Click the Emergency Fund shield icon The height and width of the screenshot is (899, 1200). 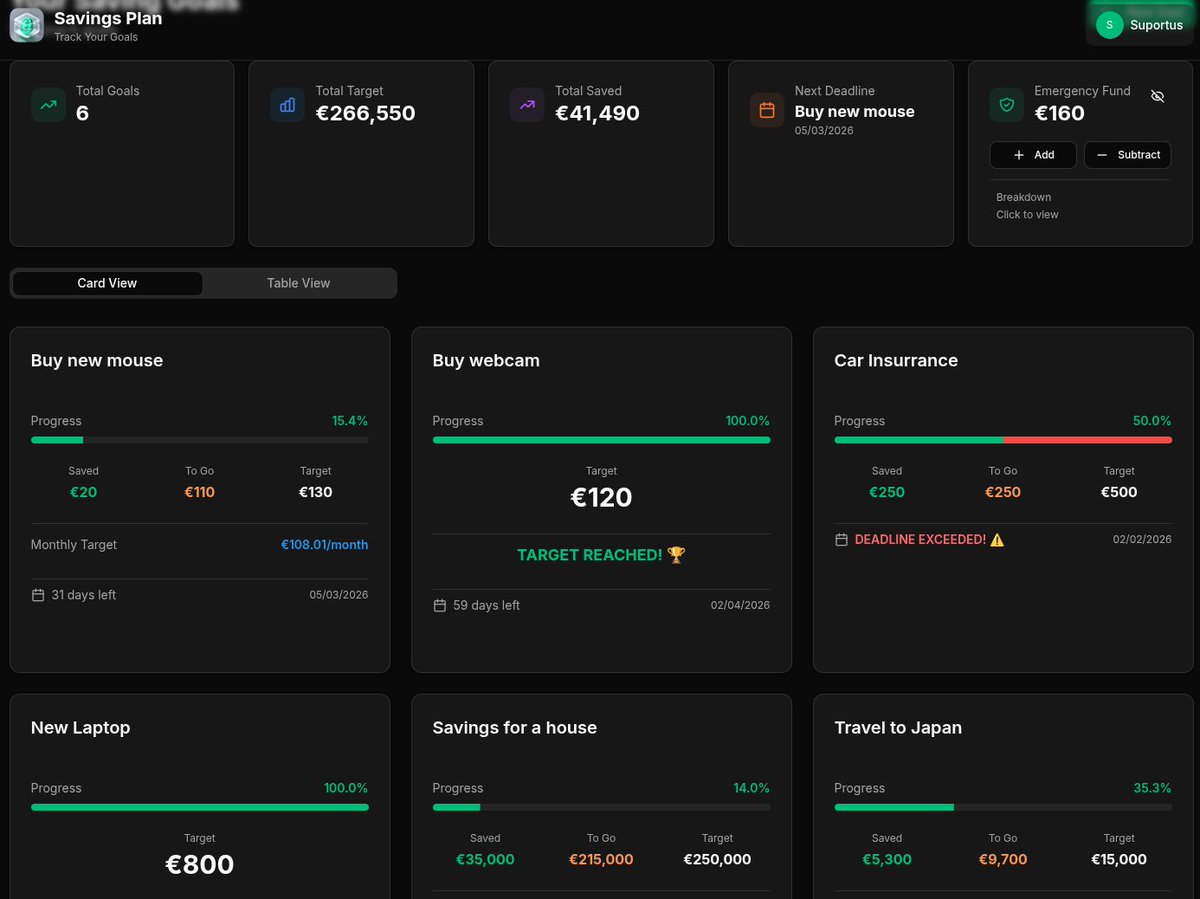[x=1007, y=105]
